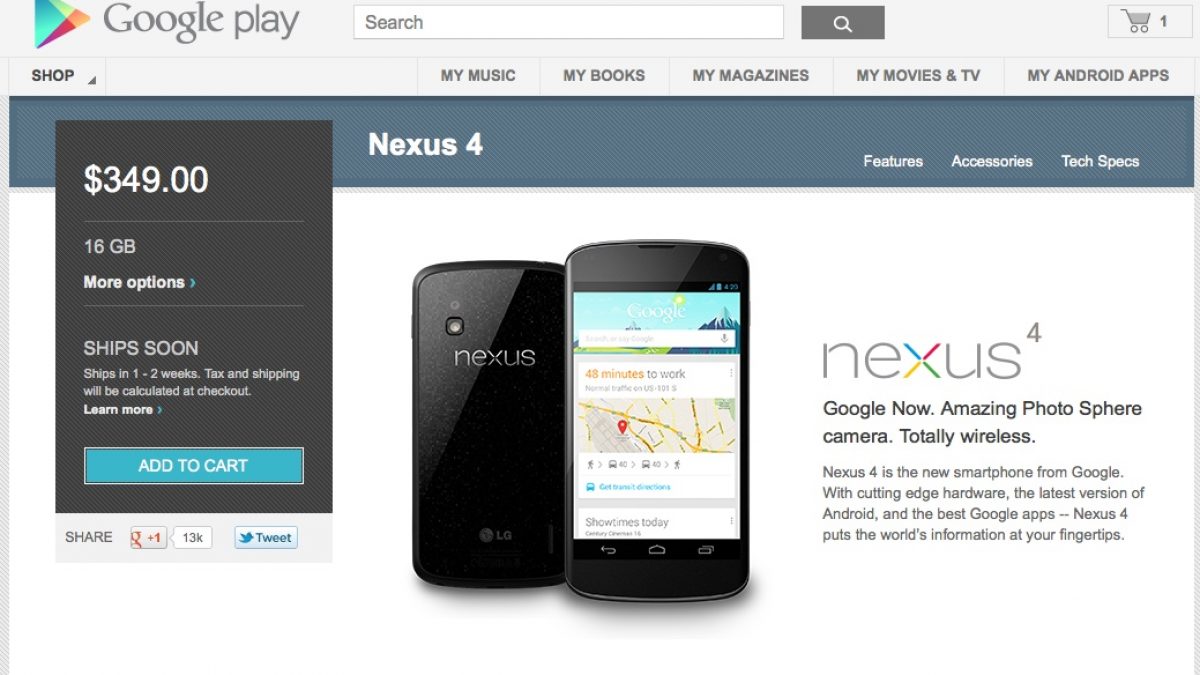Click the Nexus 4 back view image
The height and width of the screenshot is (675, 1200).
[488, 423]
